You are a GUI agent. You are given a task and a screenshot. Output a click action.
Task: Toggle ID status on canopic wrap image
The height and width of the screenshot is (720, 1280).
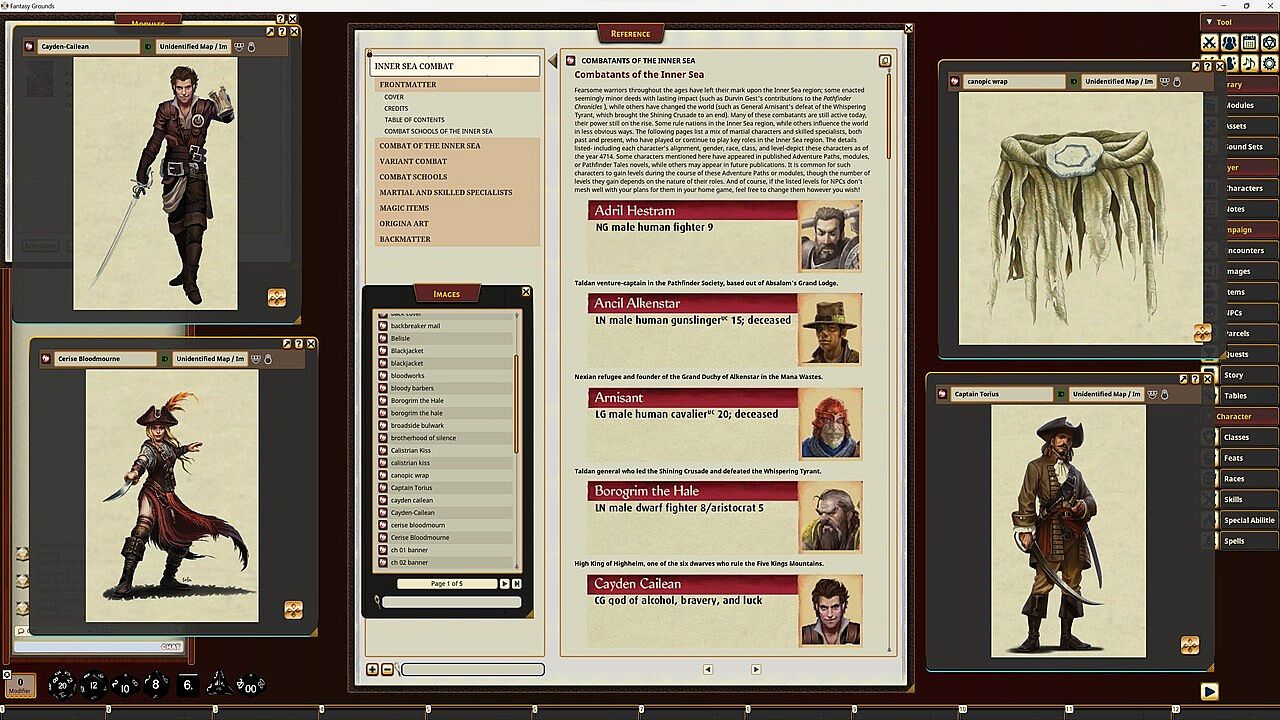1075,81
